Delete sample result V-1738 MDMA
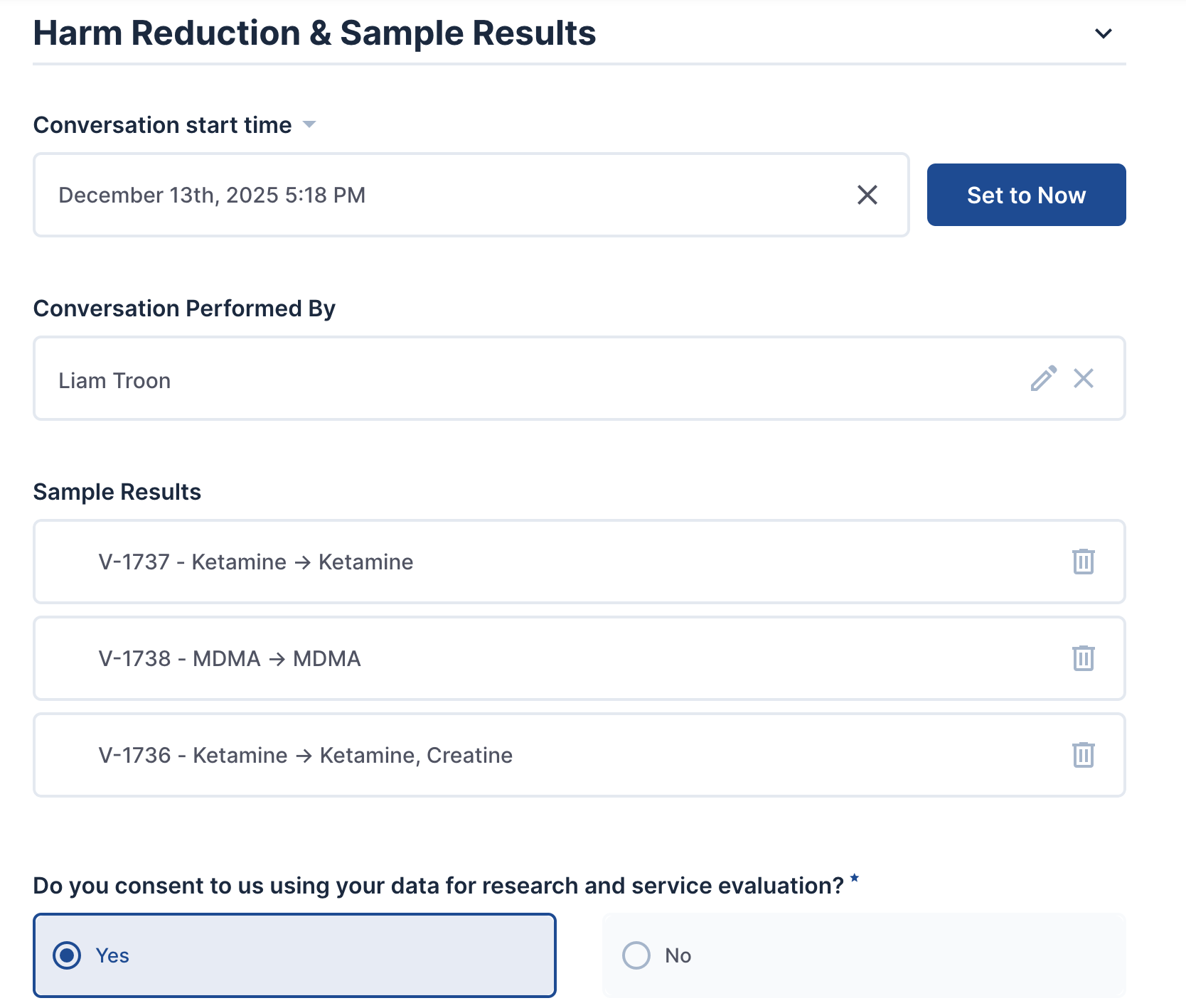The width and height of the screenshot is (1186, 1008). pyautogui.click(x=1083, y=658)
